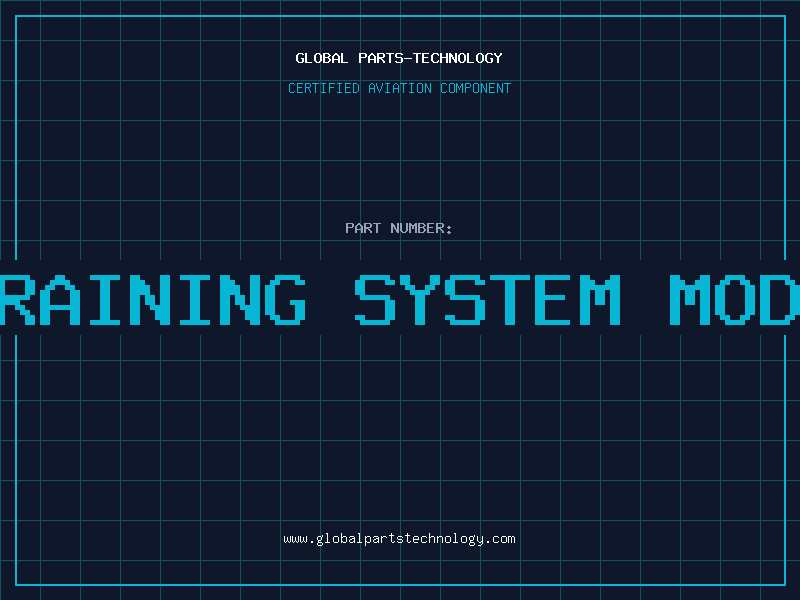Select the word NUMBER: in the label
Screen dimensions: 800x600
[x=421, y=228]
